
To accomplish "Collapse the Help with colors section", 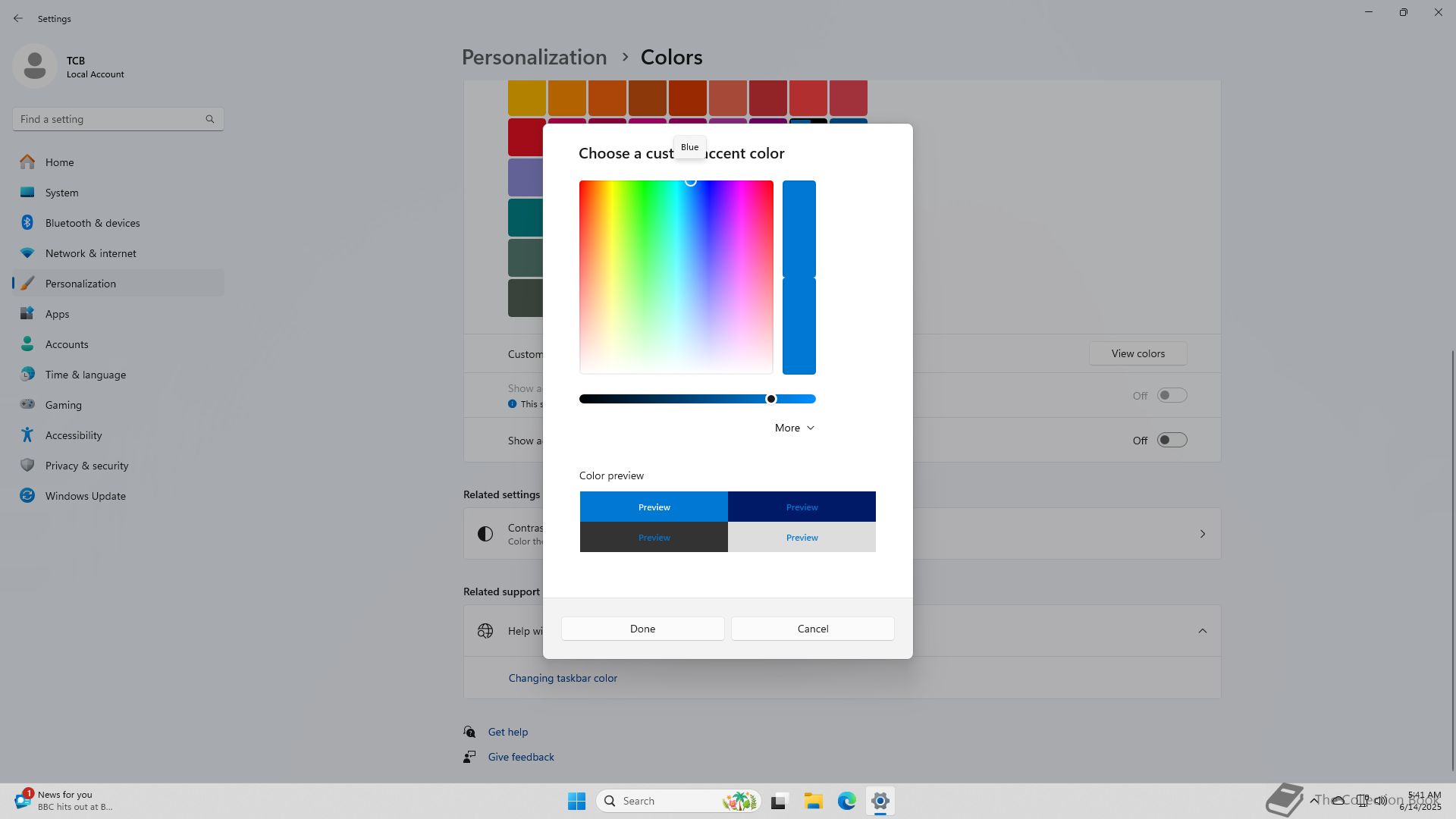I will pos(1202,631).
